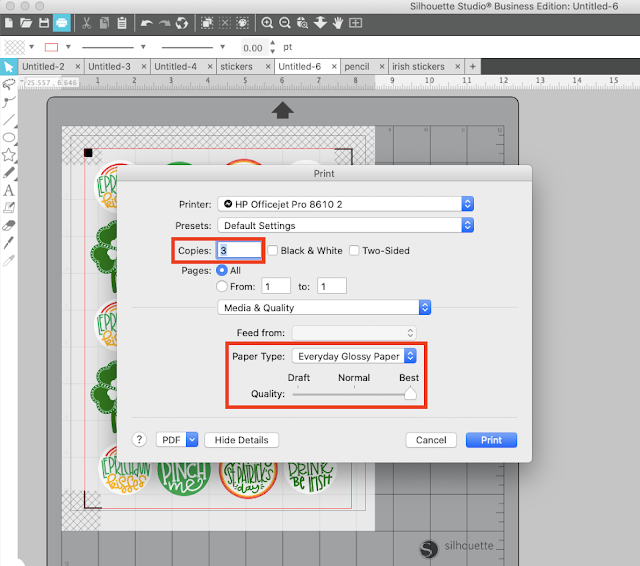Image resolution: width=640 pixels, height=566 pixels.
Task: Save document with floppy disk icon
Action: (x=44, y=23)
